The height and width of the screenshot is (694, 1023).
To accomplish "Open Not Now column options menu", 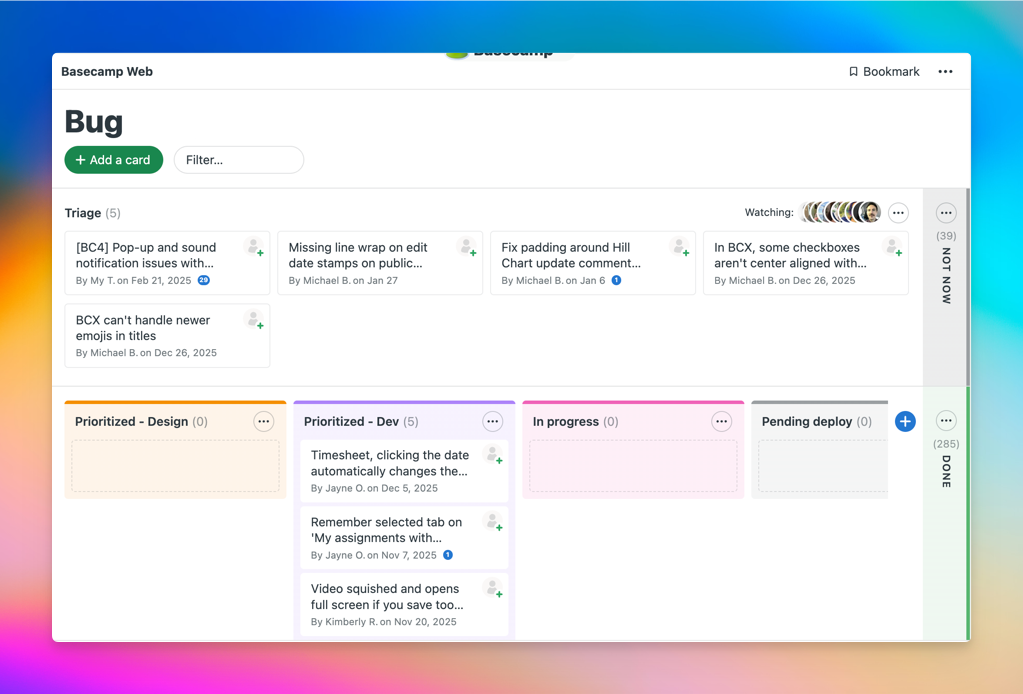I will tap(946, 213).
